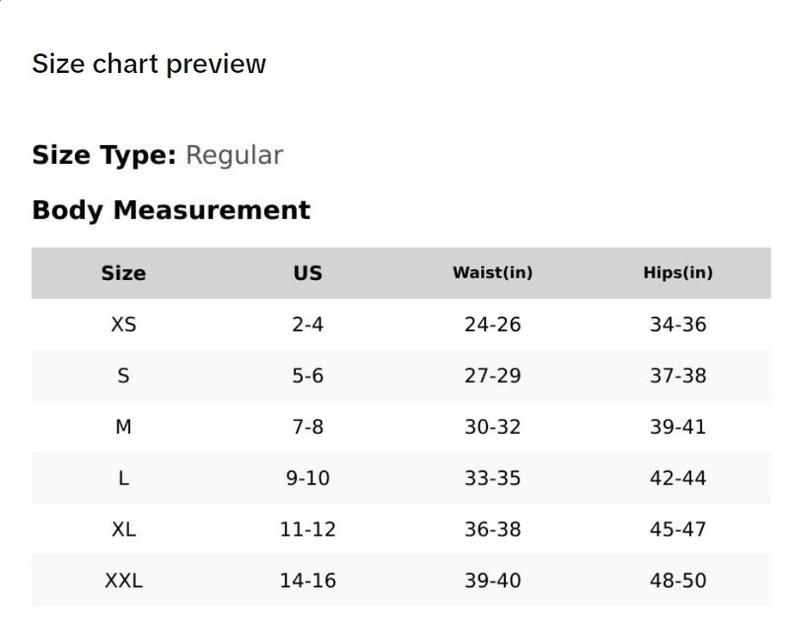Select the M size row label

click(x=123, y=427)
